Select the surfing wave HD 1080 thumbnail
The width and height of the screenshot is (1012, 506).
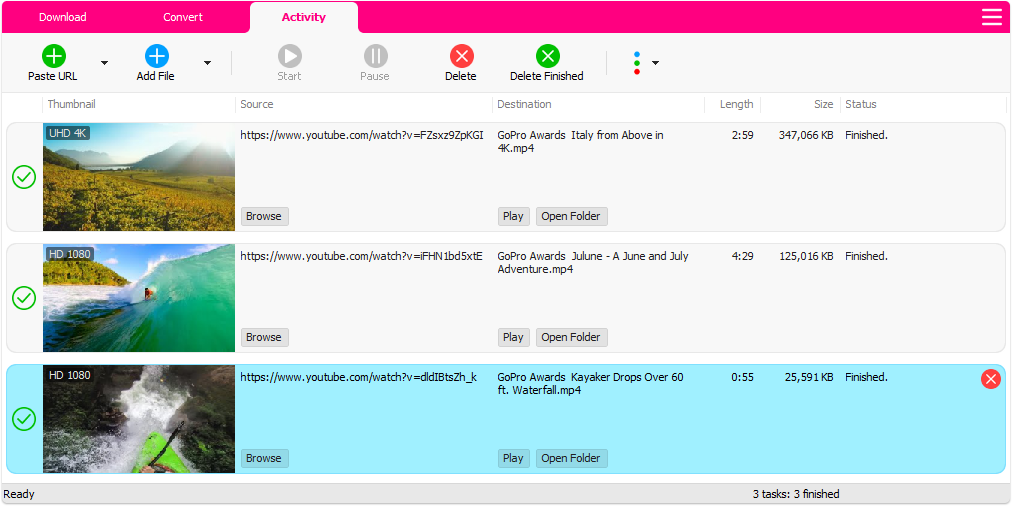(139, 298)
